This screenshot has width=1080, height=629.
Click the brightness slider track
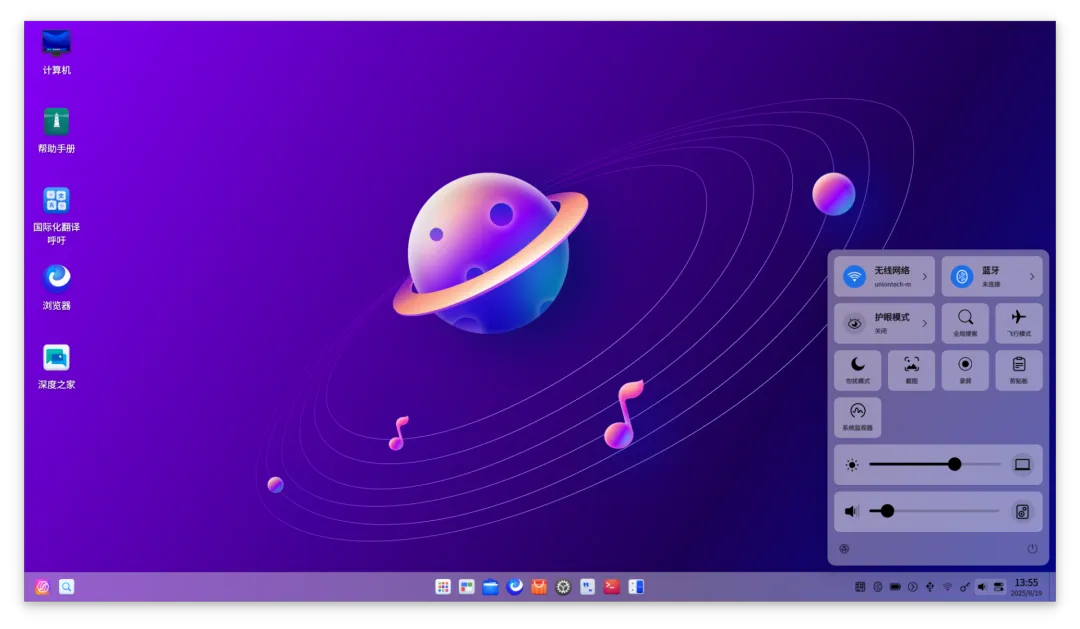pos(935,464)
